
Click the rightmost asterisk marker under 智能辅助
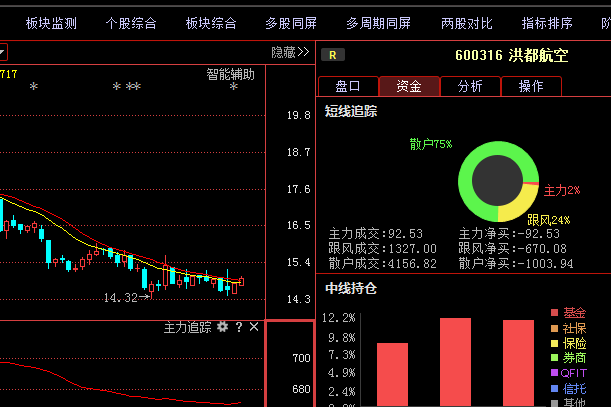point(233,87)
